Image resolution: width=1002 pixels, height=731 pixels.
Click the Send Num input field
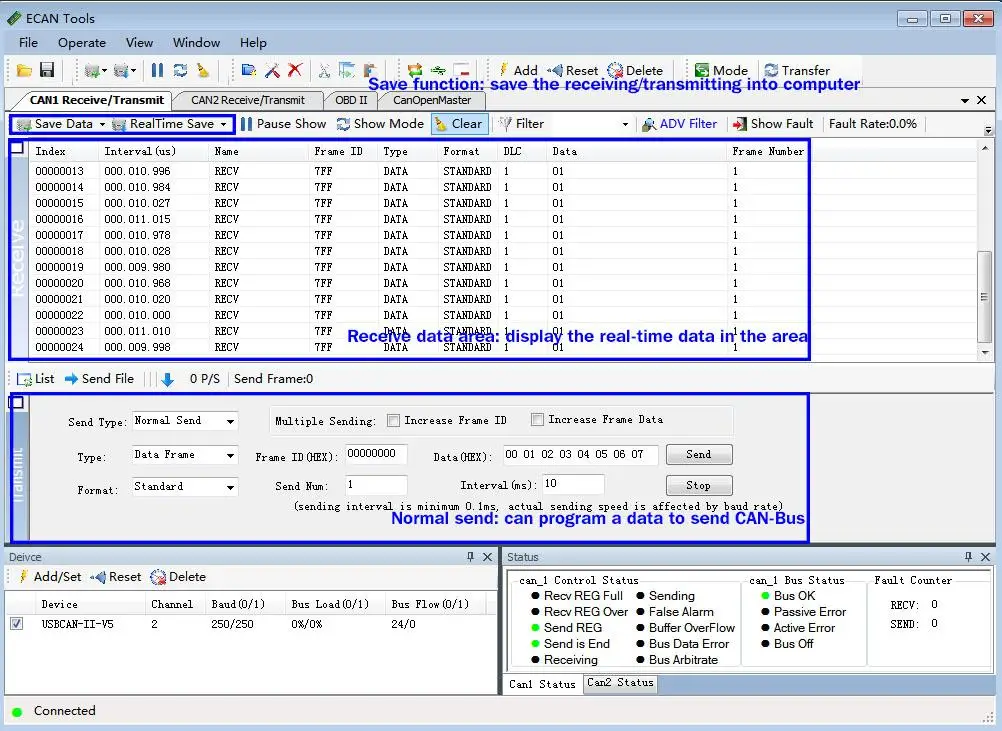(376, 485)
